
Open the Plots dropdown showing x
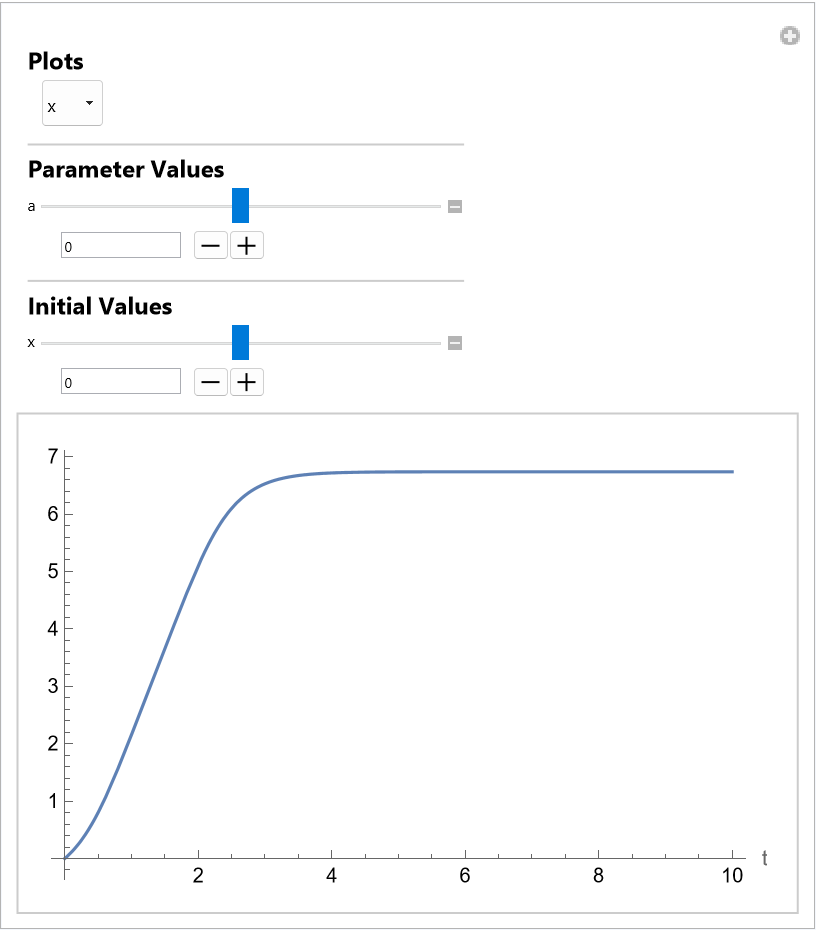pos(72,104)
